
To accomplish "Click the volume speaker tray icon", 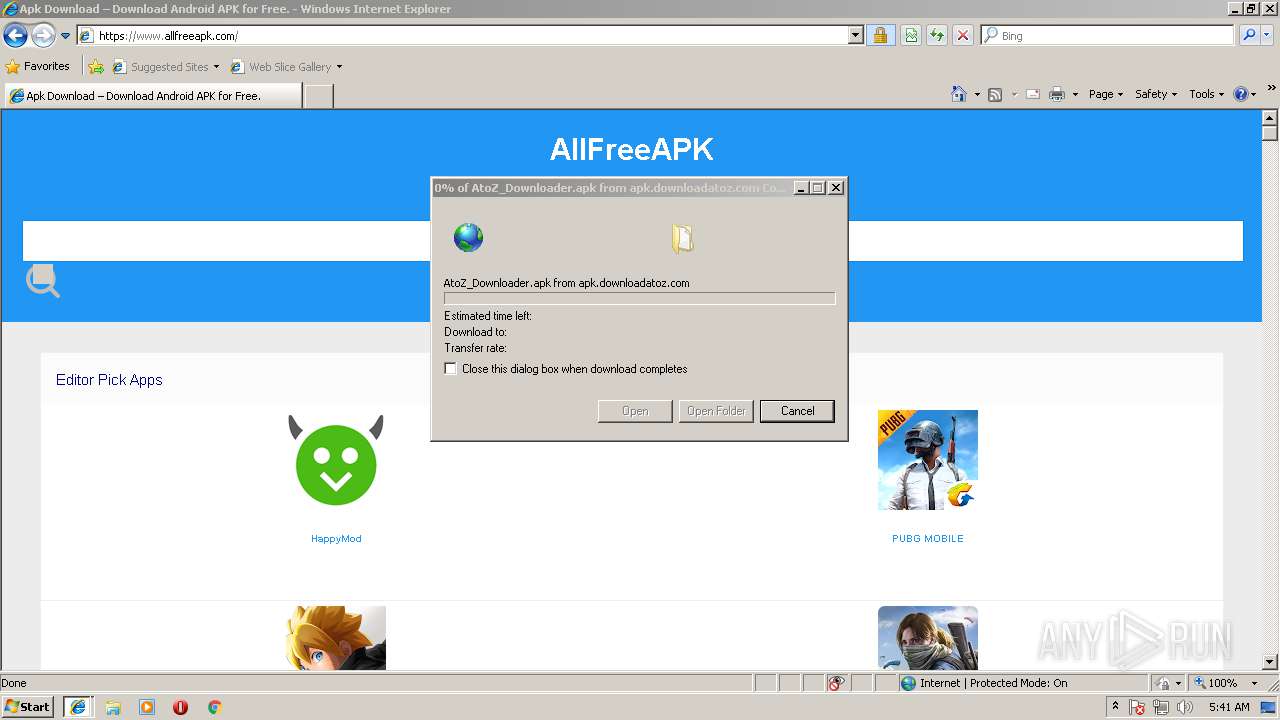I will pyautogui.click(x=1185, y=707).
